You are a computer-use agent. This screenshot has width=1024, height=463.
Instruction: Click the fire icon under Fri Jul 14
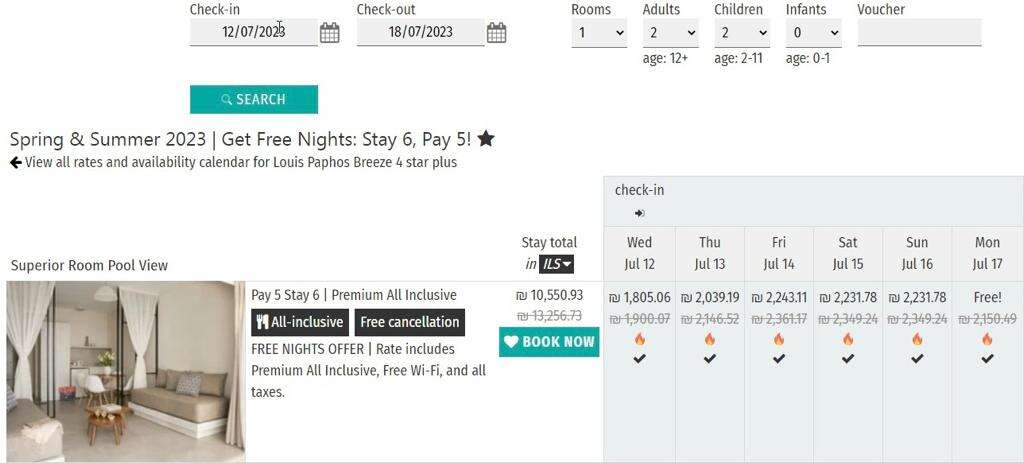click(779, 340)
